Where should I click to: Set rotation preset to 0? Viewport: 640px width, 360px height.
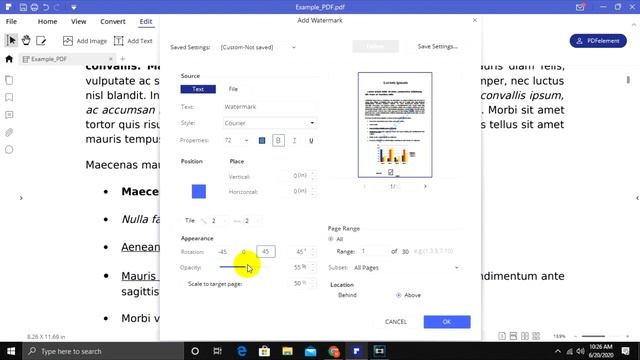coord(244,252)
